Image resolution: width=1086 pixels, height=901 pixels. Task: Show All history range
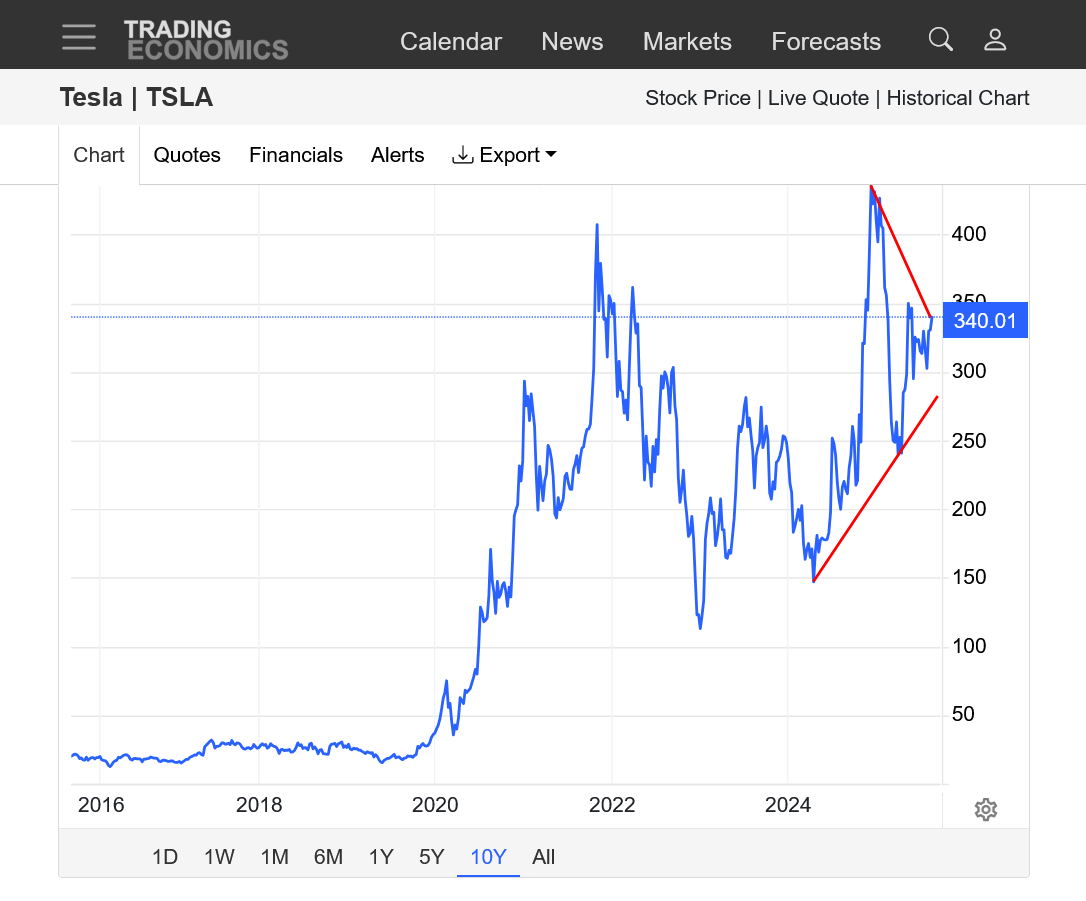coord(544,857)
